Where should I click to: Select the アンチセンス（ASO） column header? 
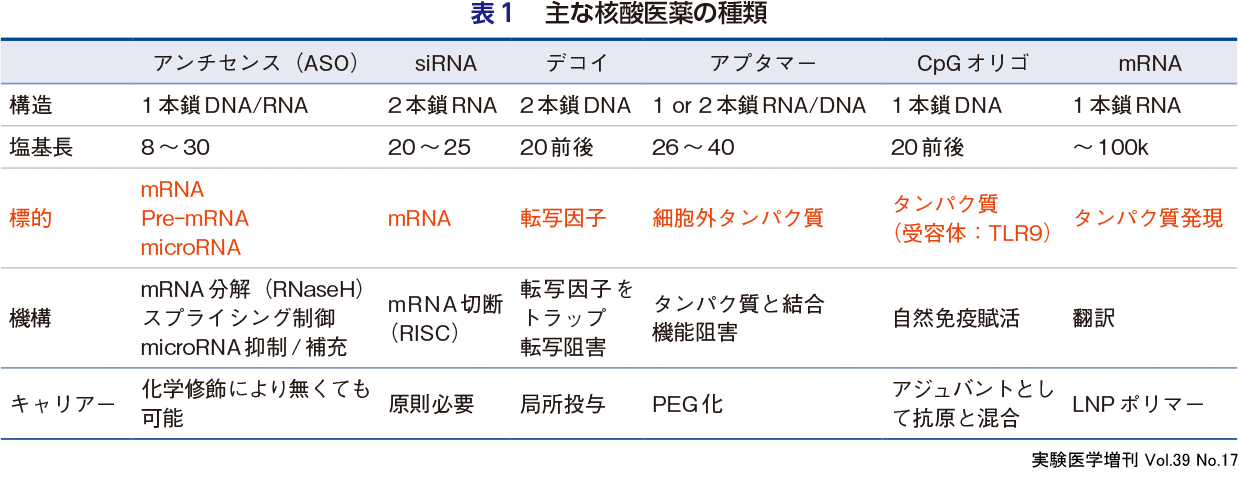[255, 63]
